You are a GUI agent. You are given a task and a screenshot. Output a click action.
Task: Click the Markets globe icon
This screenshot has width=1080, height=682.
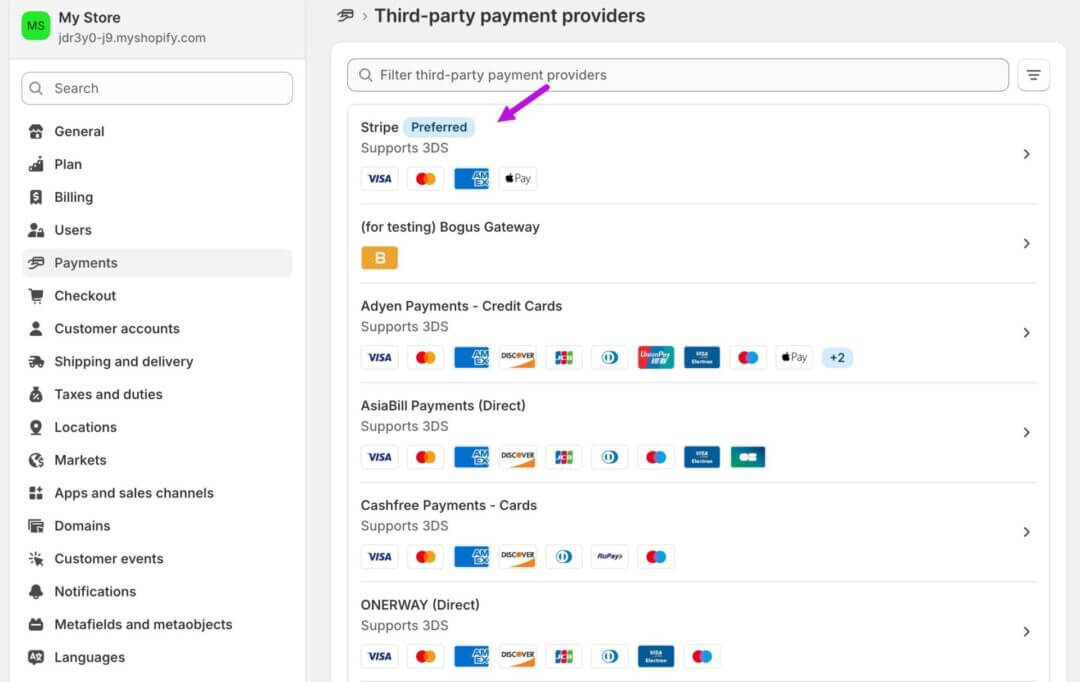pyautogui.click(x=36, y=460)
